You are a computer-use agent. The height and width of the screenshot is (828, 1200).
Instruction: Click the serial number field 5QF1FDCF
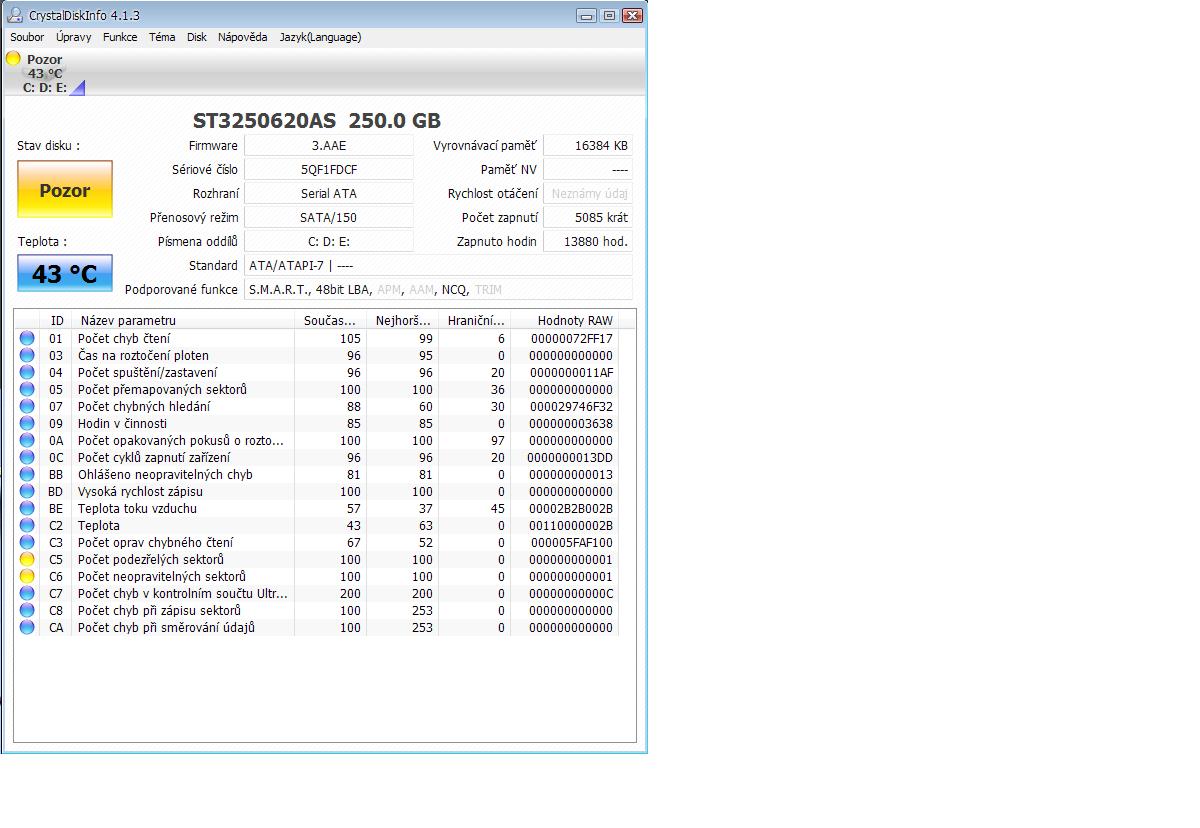click(x=329, y=170)
